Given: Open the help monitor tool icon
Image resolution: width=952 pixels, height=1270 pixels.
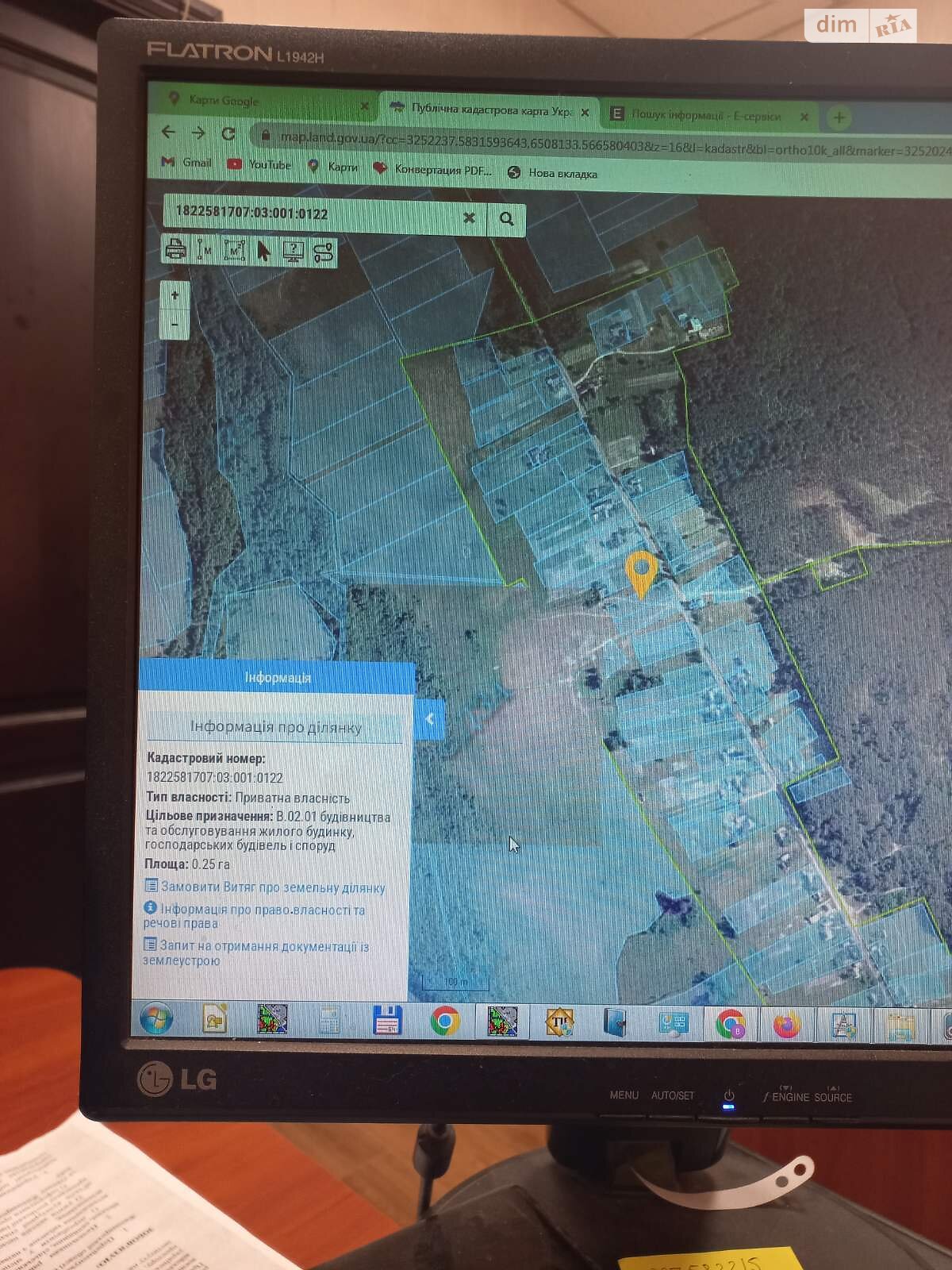Looking at the screenshot, I should click(294, 252).
